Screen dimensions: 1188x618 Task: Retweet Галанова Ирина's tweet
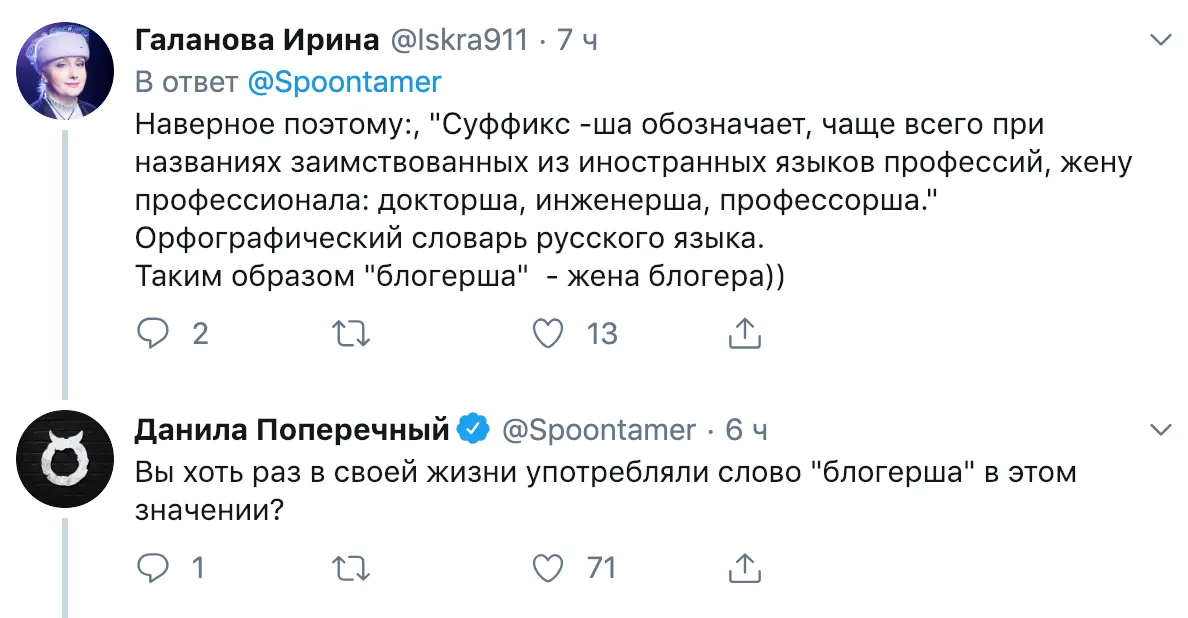click(350, 333)
